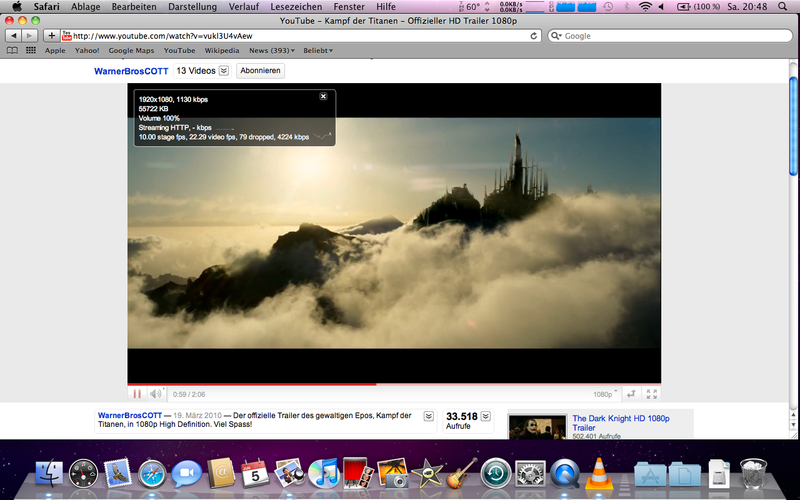Open WarnerBrosCOTT channel link at top
The image size is (800, 500).
[x=131, y=71]
